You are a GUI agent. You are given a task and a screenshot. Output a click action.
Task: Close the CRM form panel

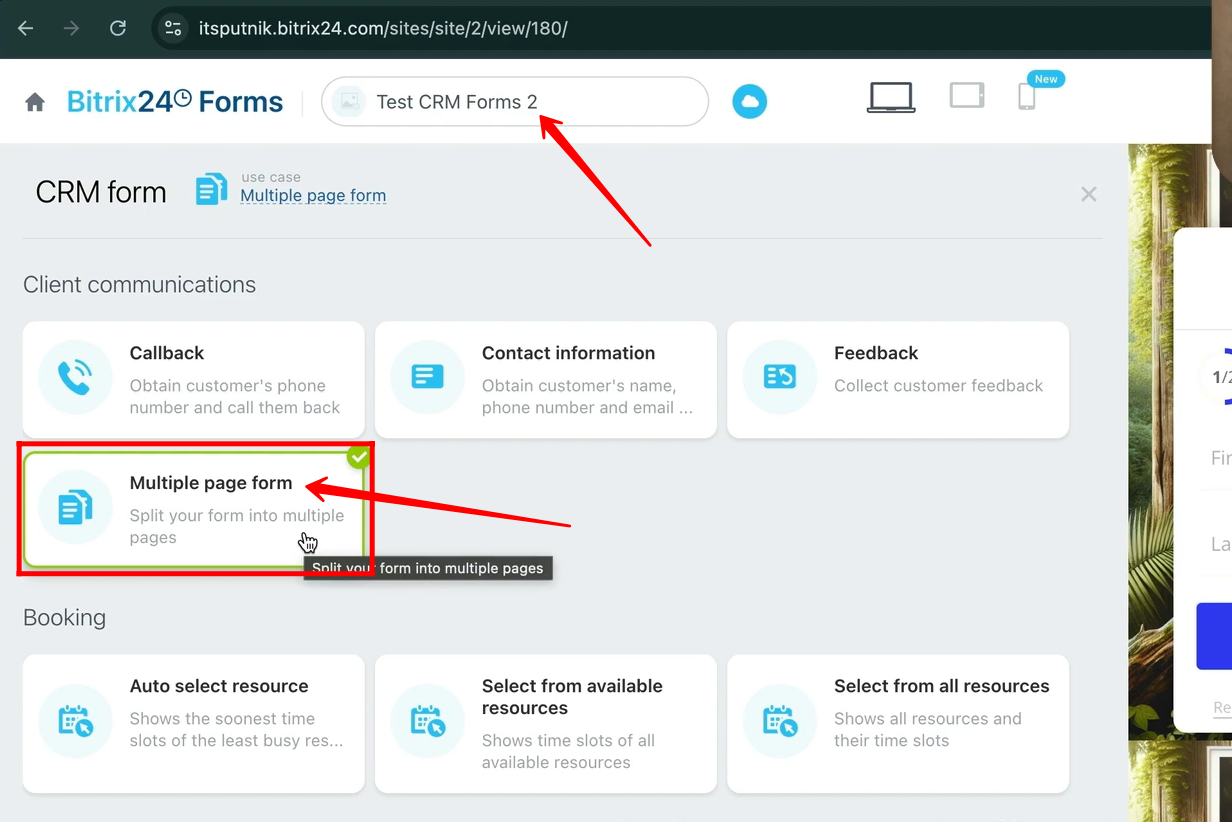click(x=1089, y=194)
